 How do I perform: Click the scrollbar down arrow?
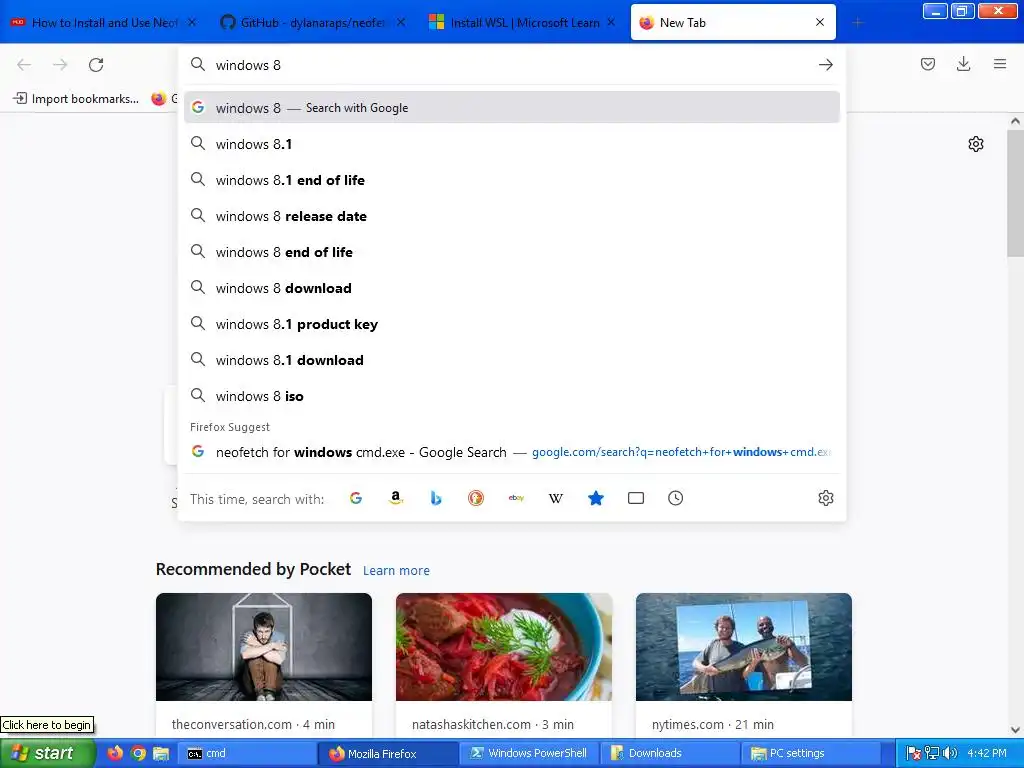click(x=1015, y=730)
